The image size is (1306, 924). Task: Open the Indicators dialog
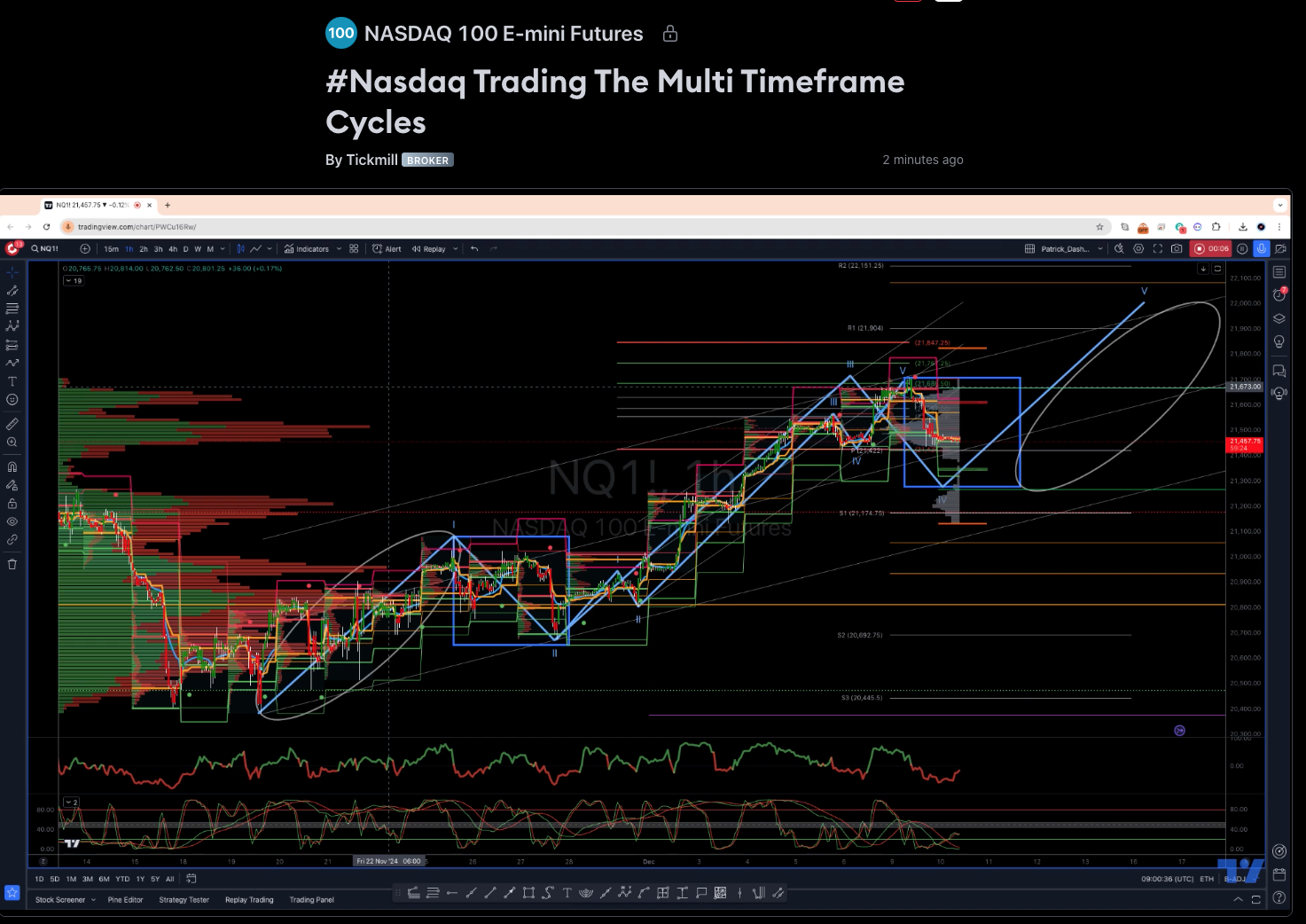click(307, 249)
